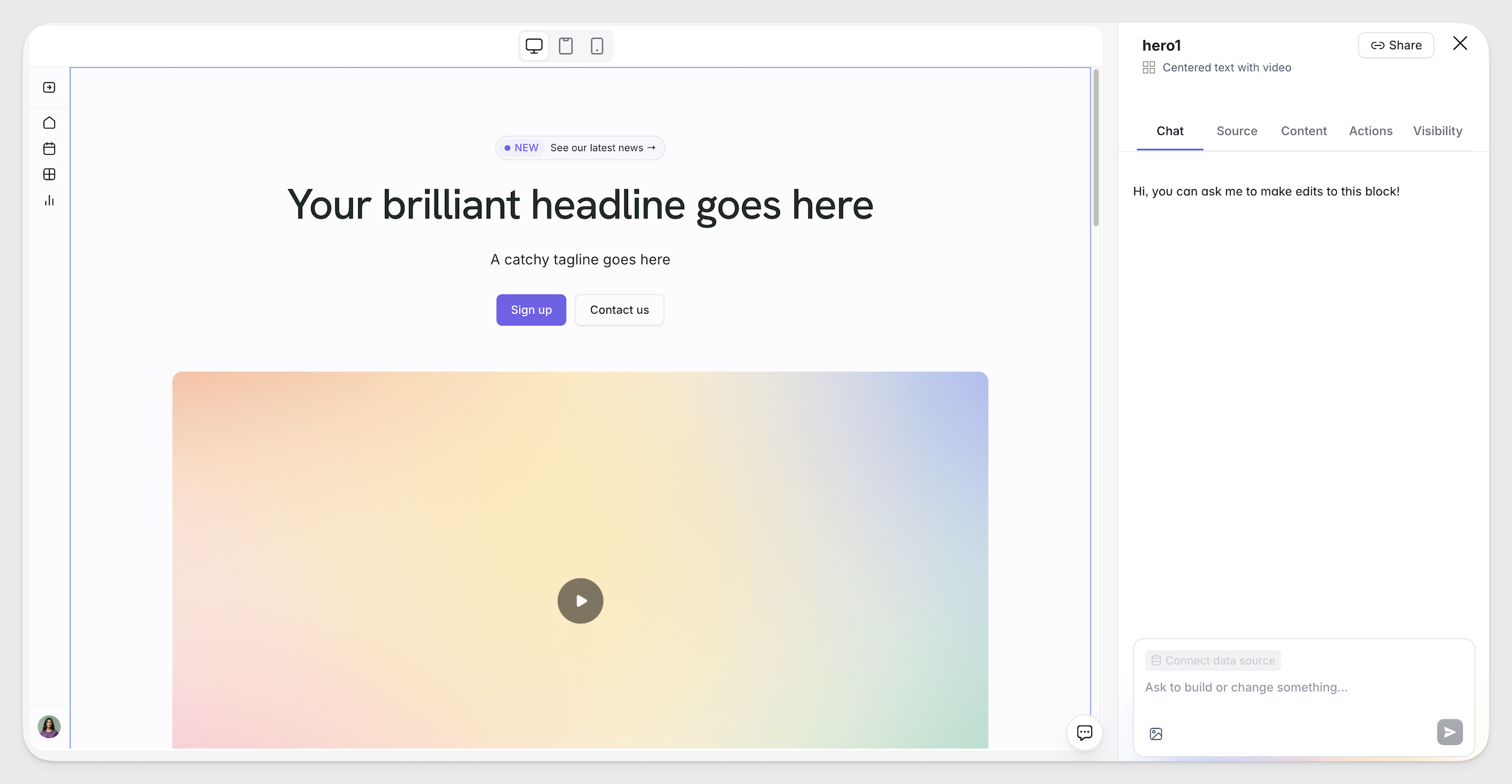Open the calendar icon in sidebar
1512x784 pixels.
(49, 149)
